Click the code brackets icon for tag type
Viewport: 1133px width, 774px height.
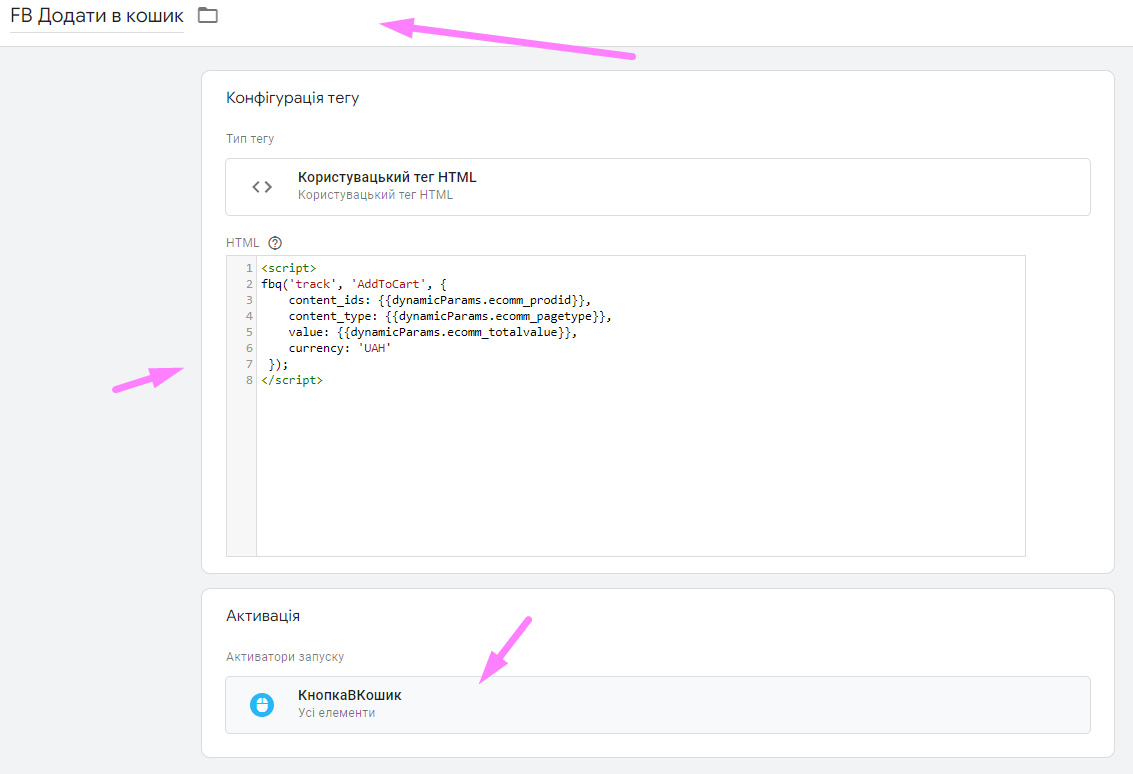[x=262, y=187]
